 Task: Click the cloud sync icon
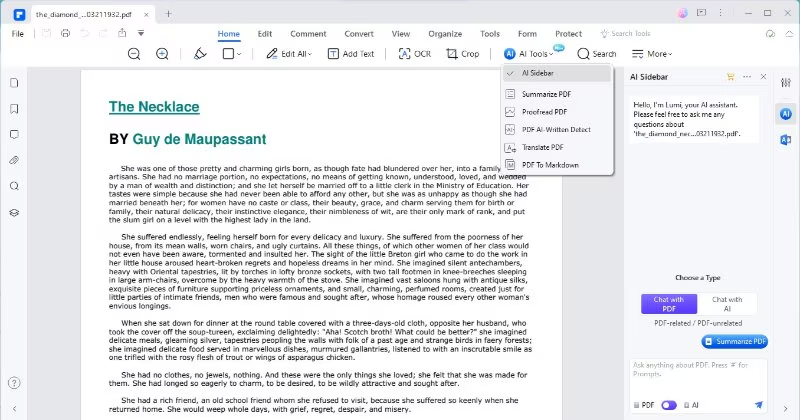click(770, 34)
